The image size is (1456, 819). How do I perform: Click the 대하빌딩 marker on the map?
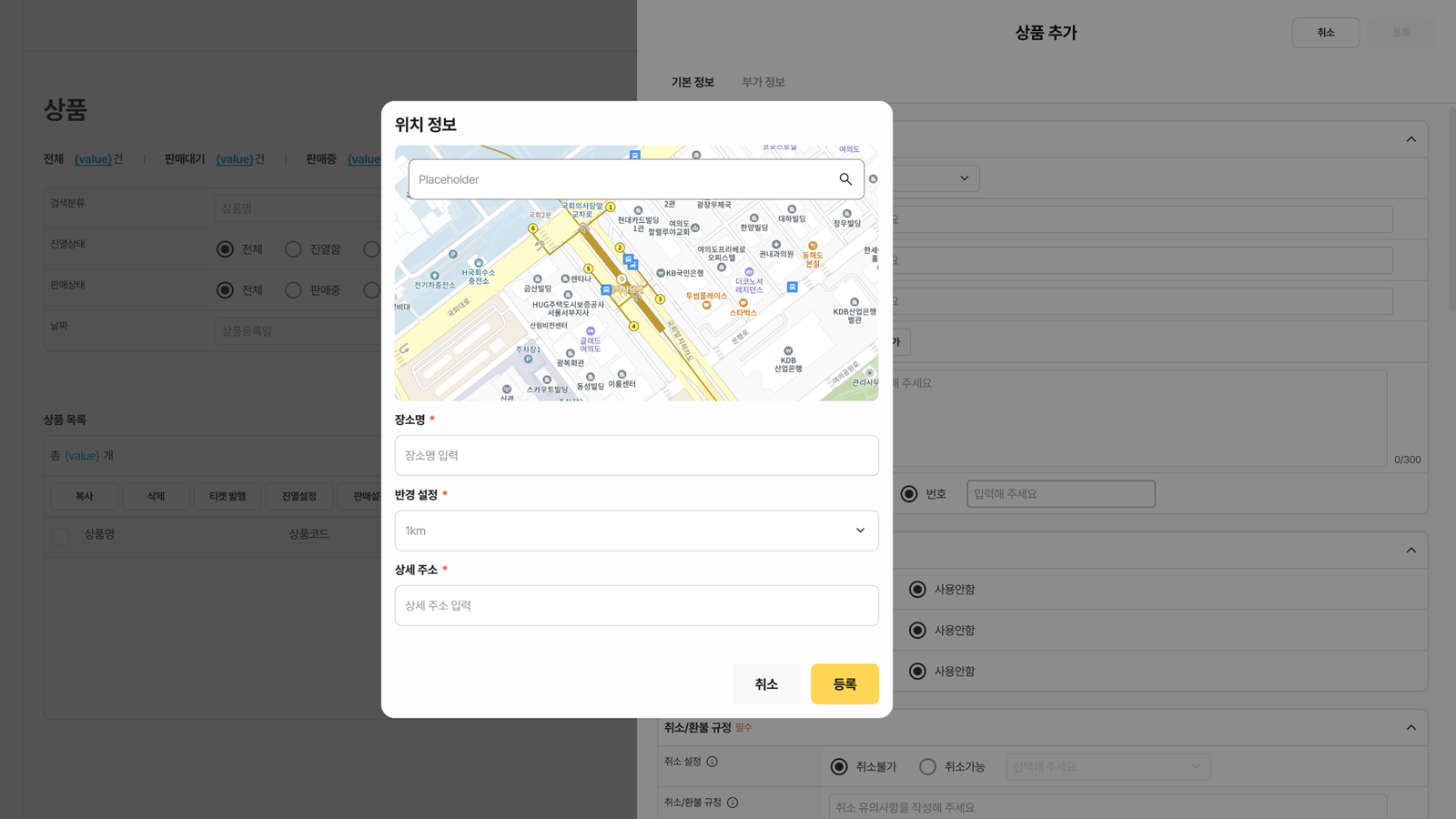pyautogui.click(x=792, y=209)
